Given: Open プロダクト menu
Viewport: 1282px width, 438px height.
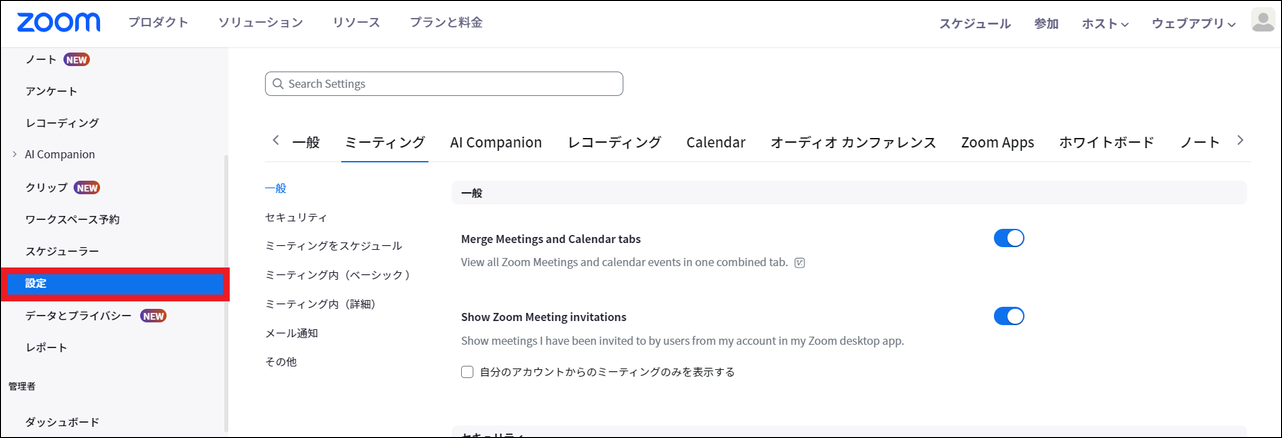Looking at the screenshot, I should coord(159,22).
